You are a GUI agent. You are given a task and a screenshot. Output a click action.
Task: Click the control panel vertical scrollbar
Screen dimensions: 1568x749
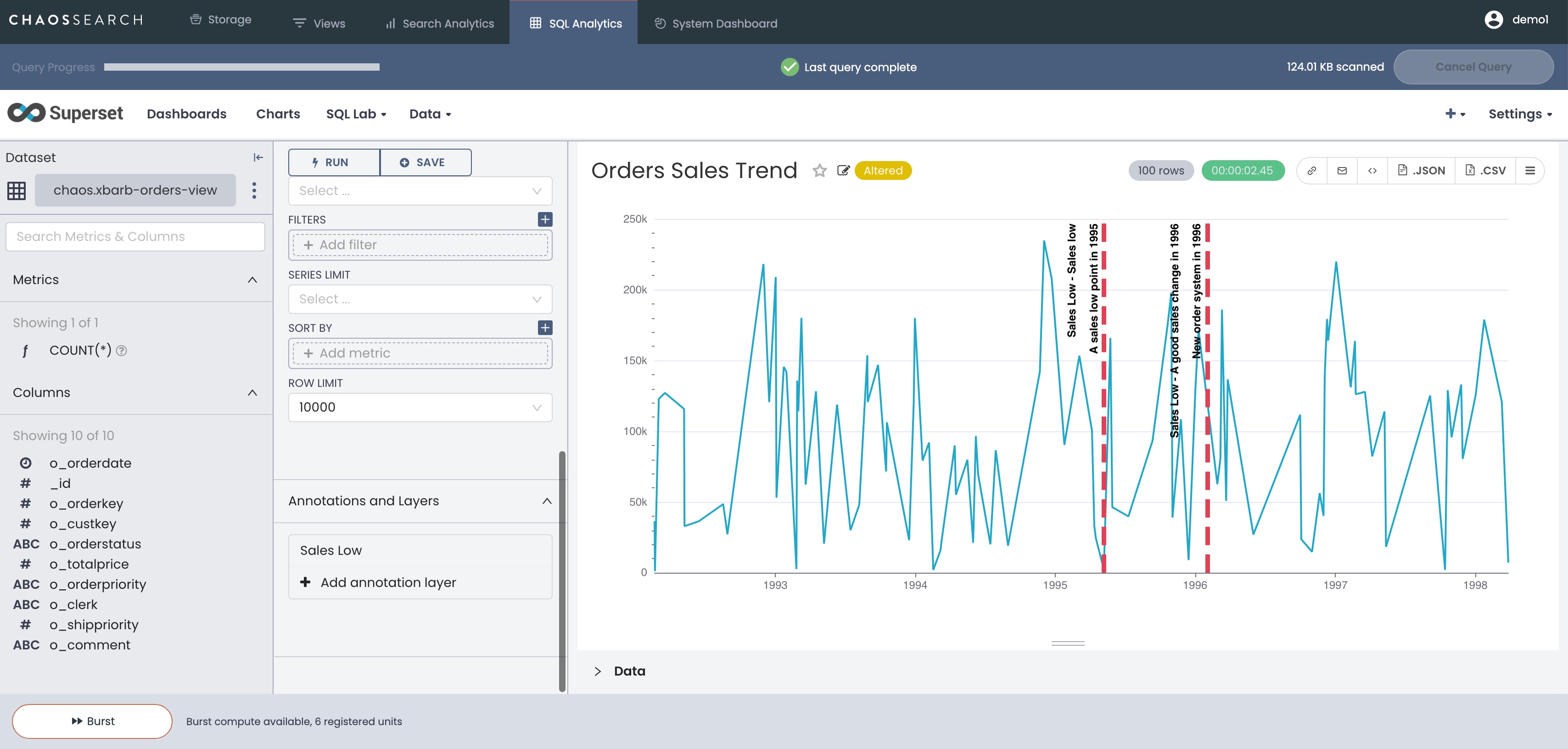tap(562, 572)
